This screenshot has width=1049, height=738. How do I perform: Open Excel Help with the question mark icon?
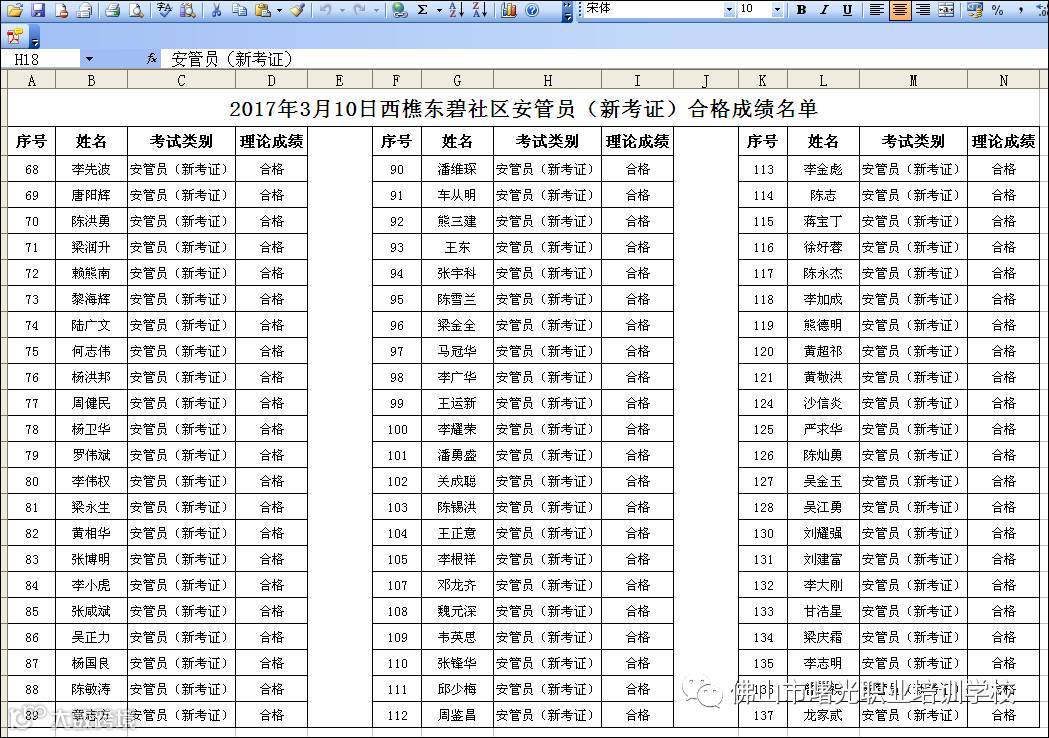click(532, 9)
